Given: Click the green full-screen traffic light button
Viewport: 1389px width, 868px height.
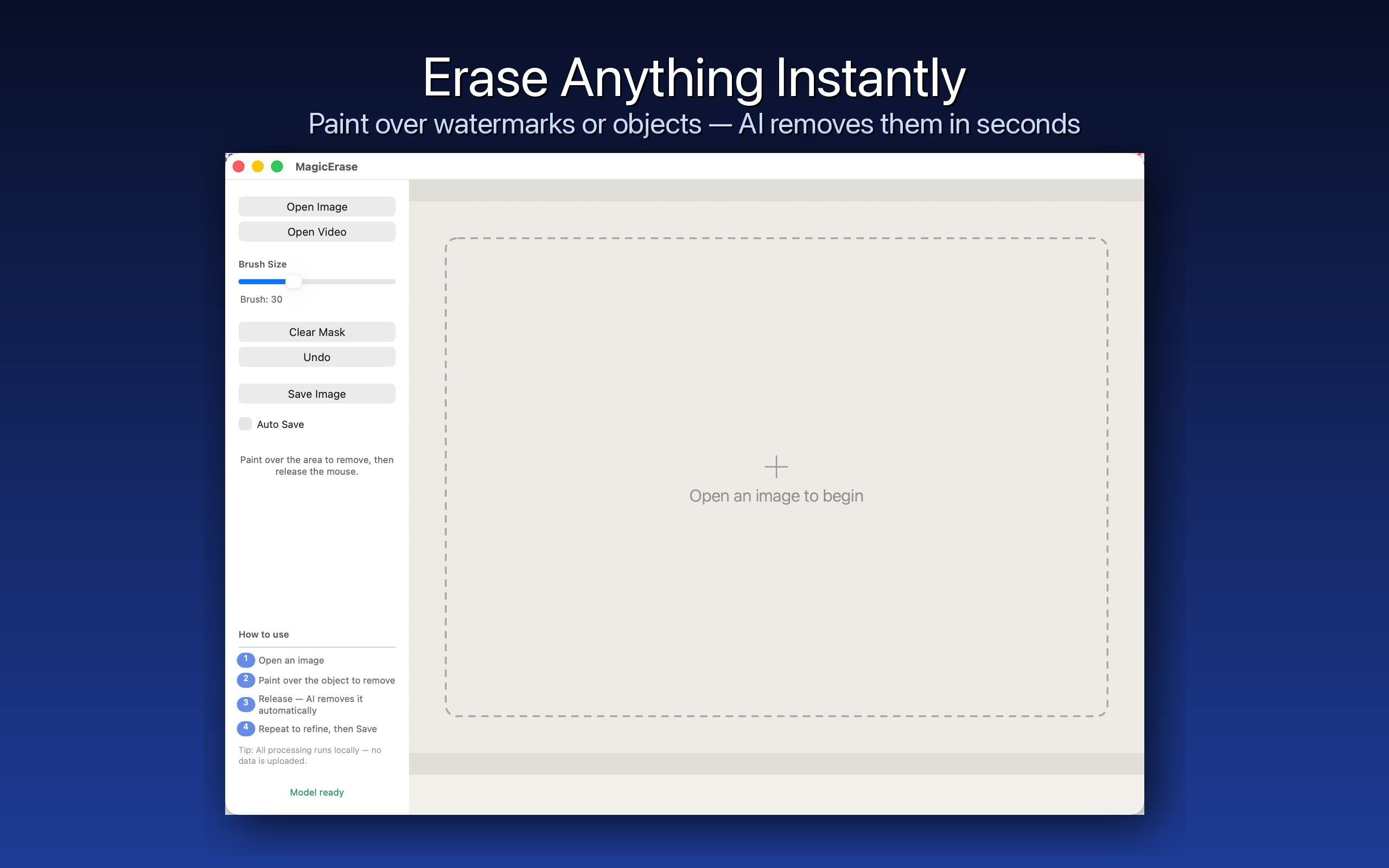Looking at the screenshot, I should pos(277,166).
